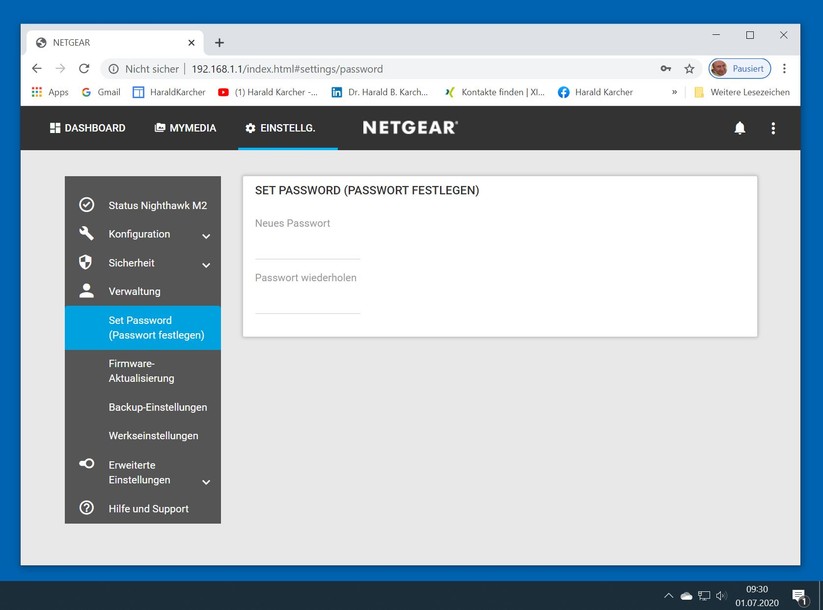Click the Status Nighthawk M2 checkmark icon
The image size is (823, 610).
pyautogui.click(x=86, y=205)
